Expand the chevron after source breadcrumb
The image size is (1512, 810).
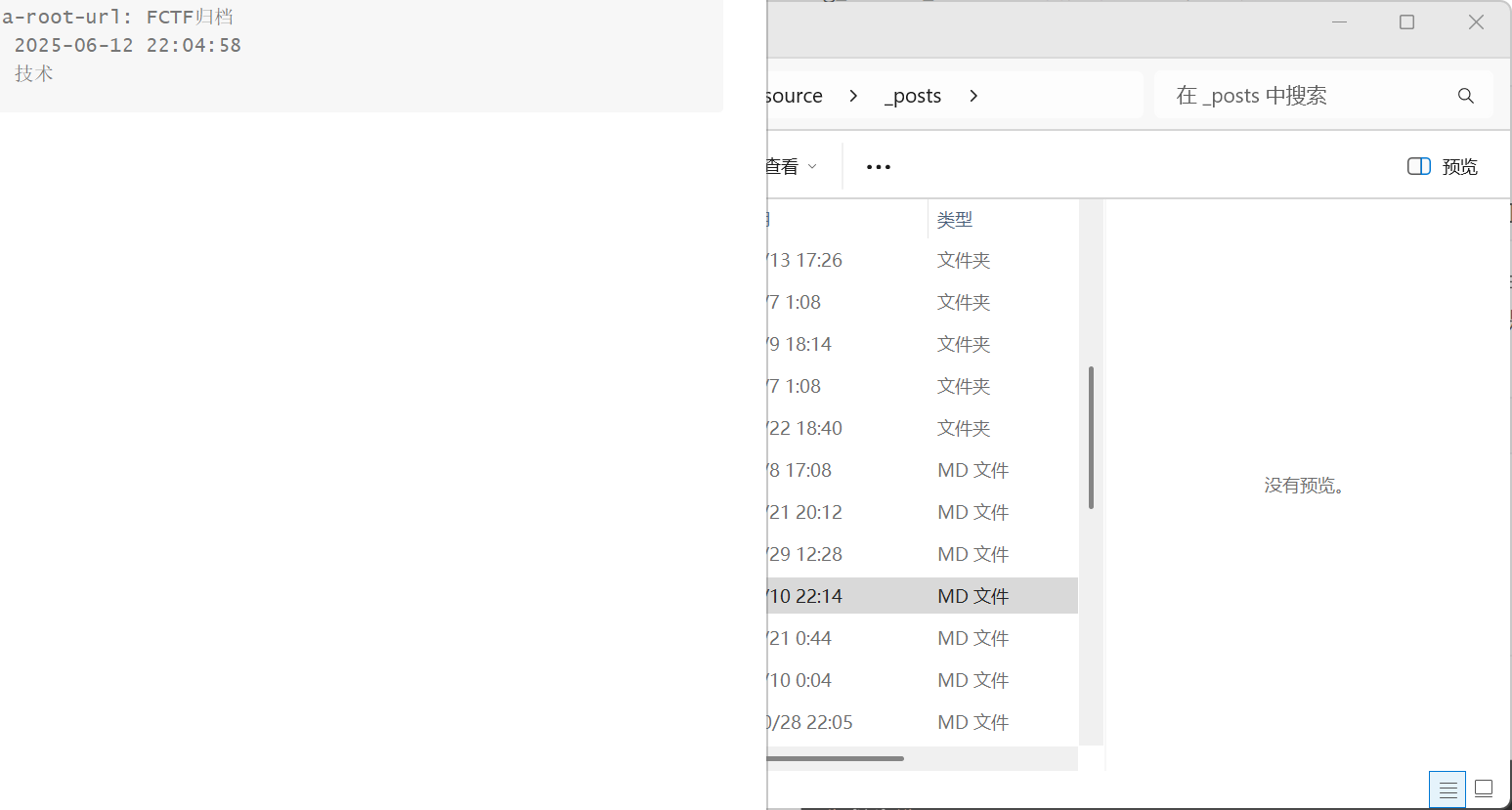pyautogui.click(x=853, y=96)
